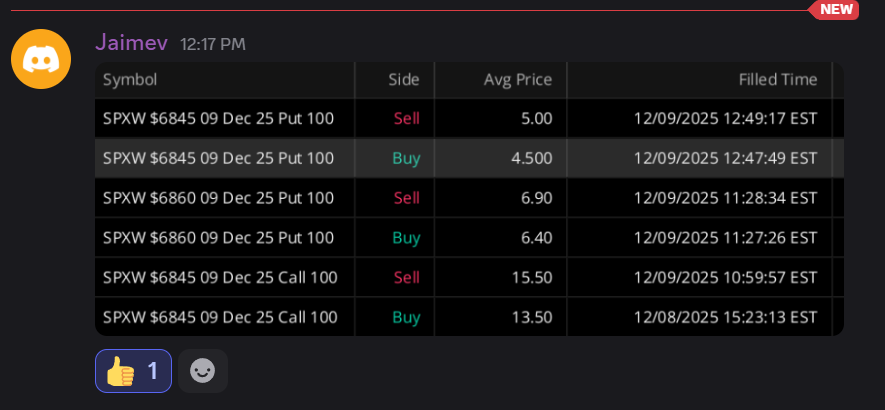Select the 6845 Call row filled 10:59:57
Image resolution: width=885 pixels, height=410 pixels.
pos(469,277)
